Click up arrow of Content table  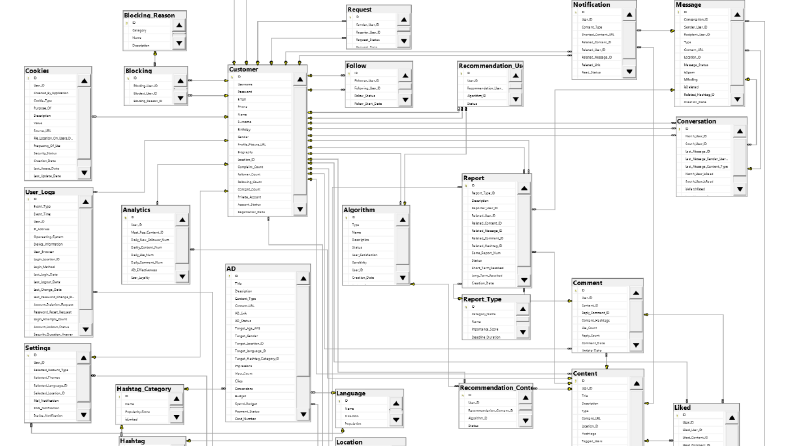(x=636, y=384)
